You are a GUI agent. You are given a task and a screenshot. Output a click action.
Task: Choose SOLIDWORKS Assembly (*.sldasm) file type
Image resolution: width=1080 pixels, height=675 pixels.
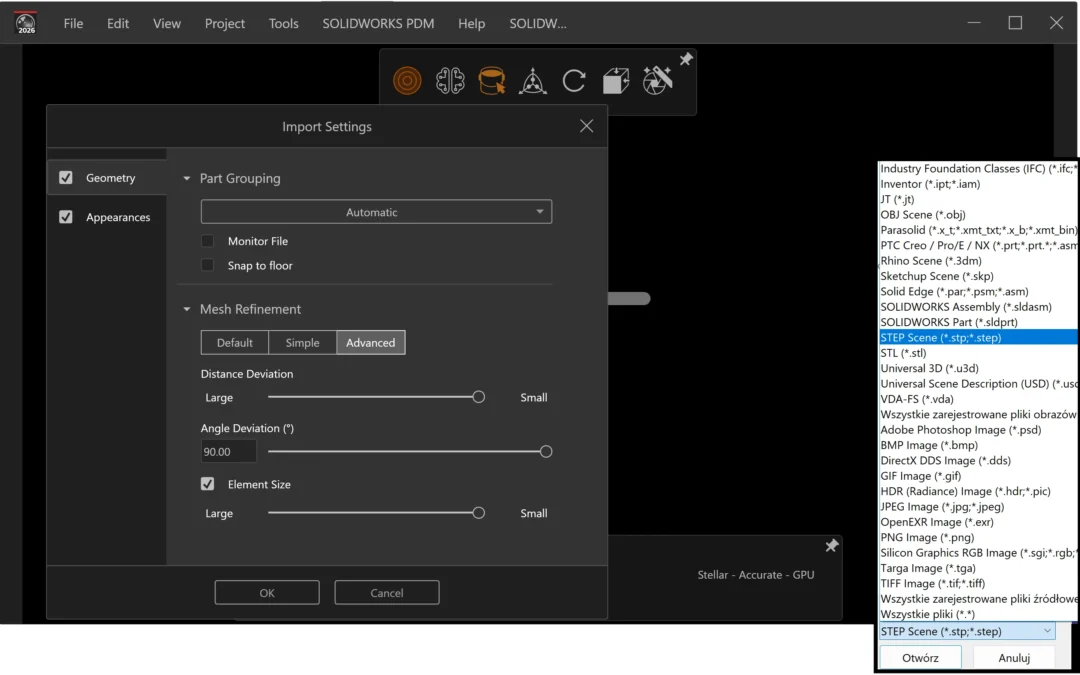(979, 307)
